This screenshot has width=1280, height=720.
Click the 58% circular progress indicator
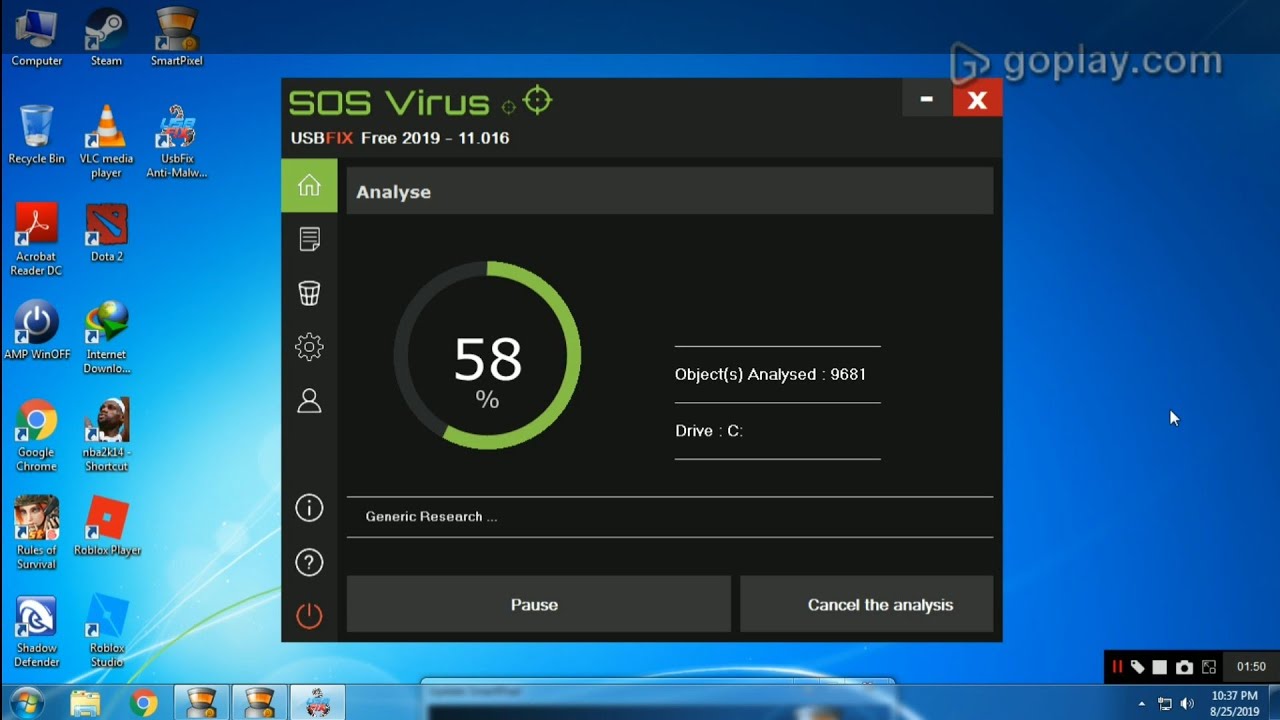(487, 355)
